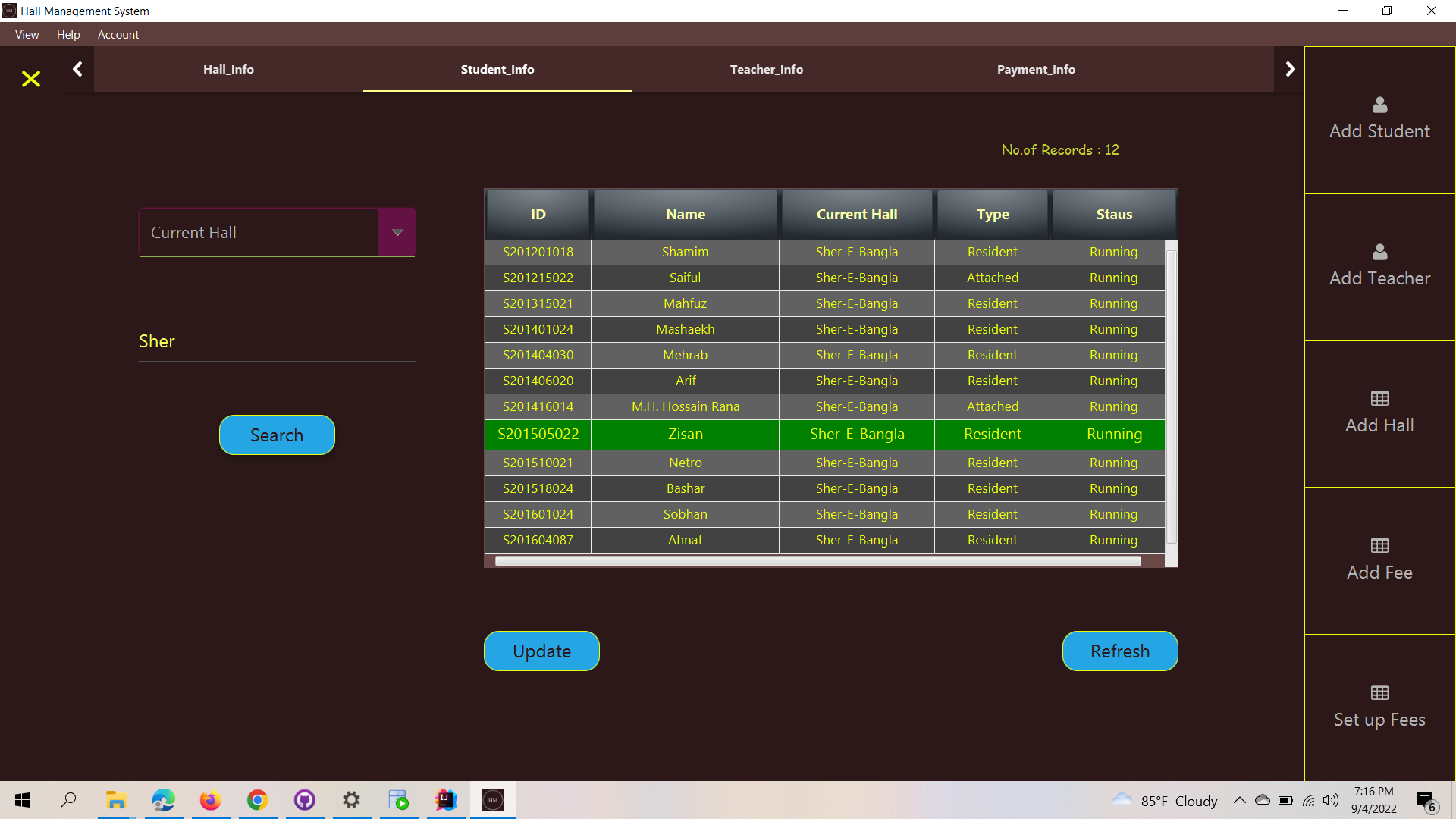1456x819 pixels.
Task: Open Firefox from the taskbar
Action: pyautogui.click(x=210, y=800)
